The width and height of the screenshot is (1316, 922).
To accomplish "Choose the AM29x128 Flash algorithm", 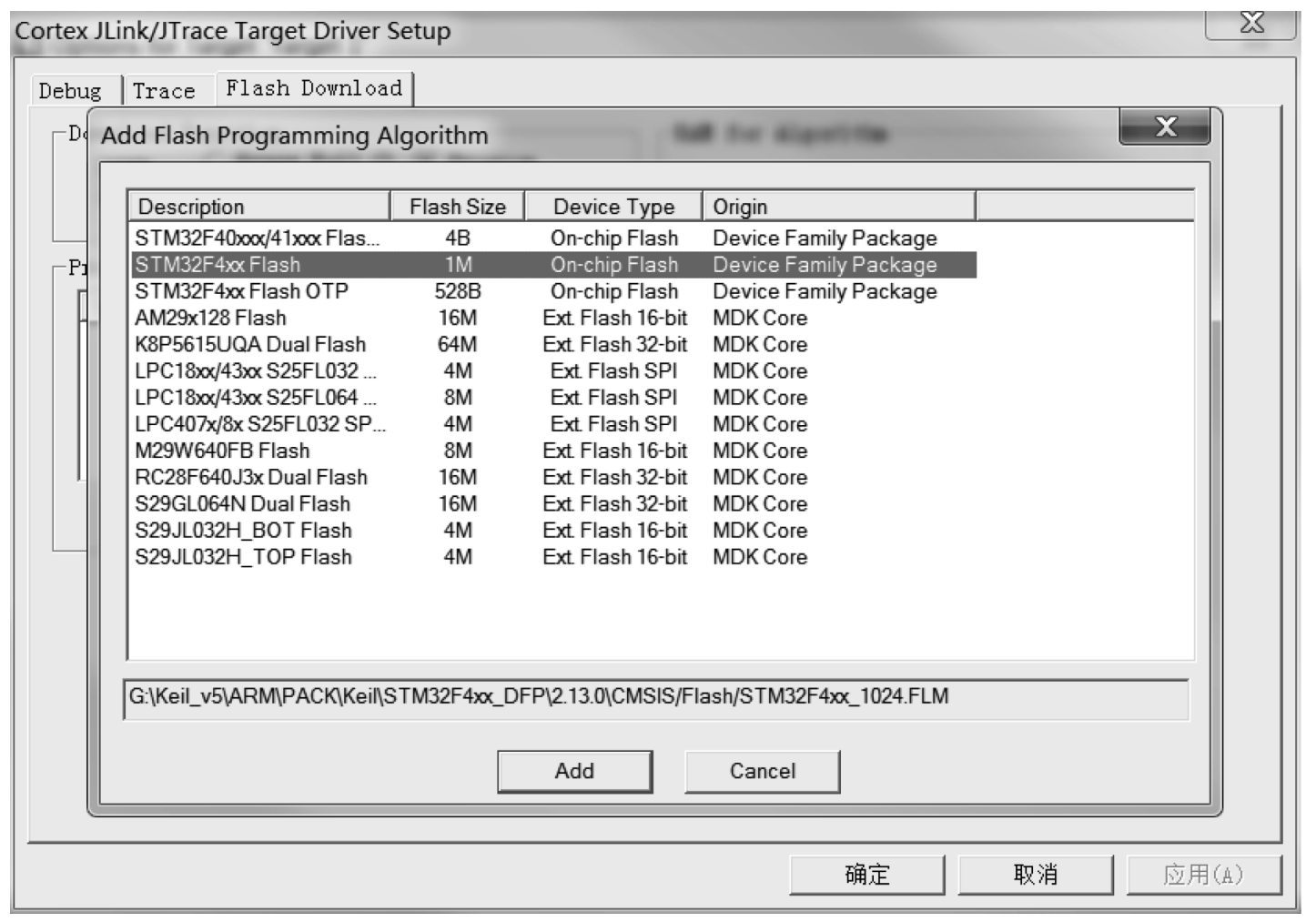I will coord(210,318).
